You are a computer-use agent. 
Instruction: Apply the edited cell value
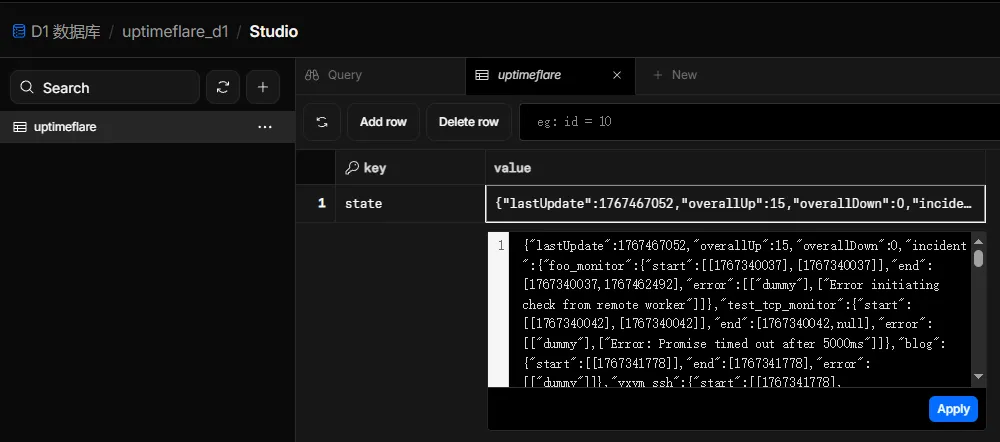[x=952, y=409]
